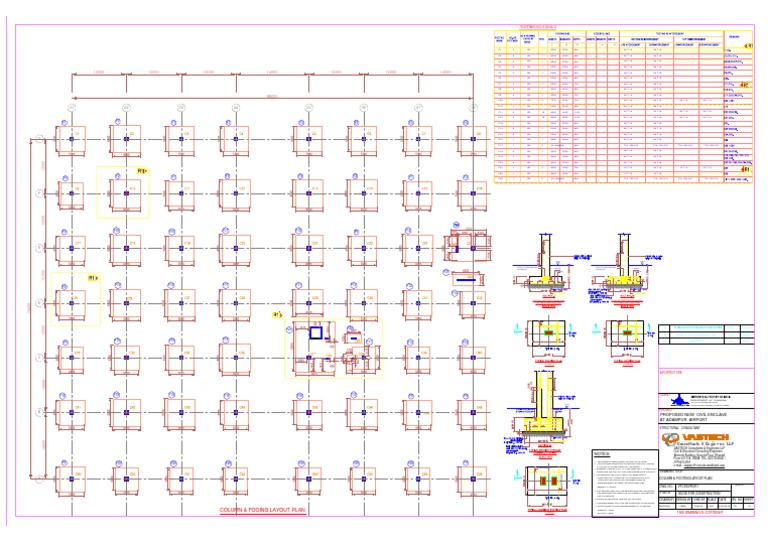
Task: Click the overall vertical dimension line left of grid
Action: 31,309
